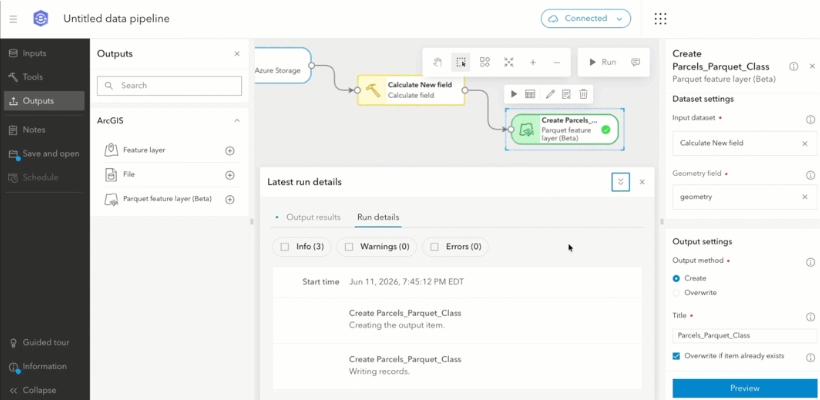Click the edit-note icon above node
This screenshot has width=820, height=400.
tap(566, 94)
